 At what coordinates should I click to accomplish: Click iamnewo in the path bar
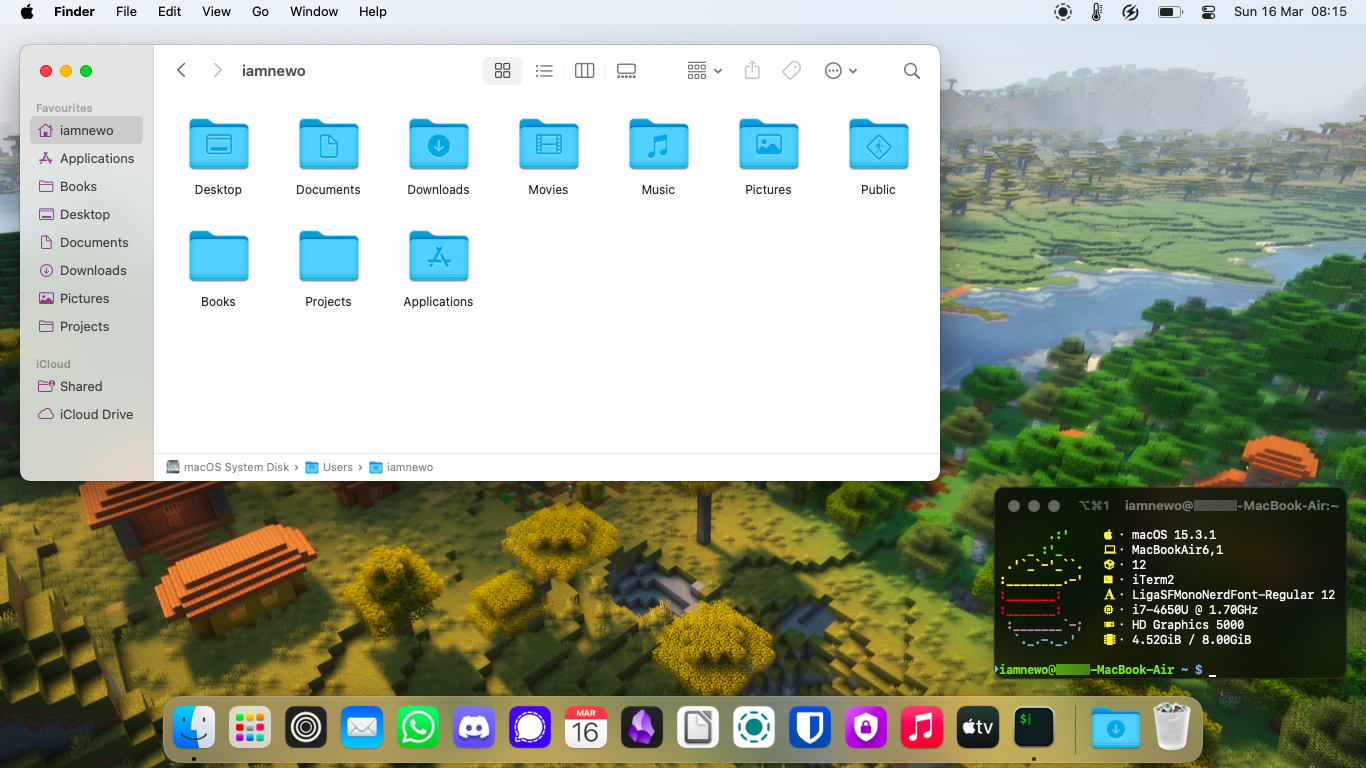401,467
